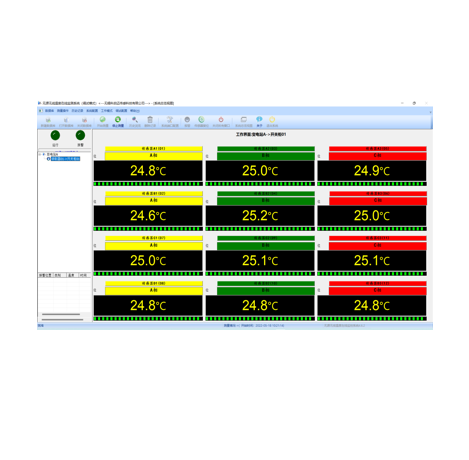Click the green alarm status indicator lamp

80,135
